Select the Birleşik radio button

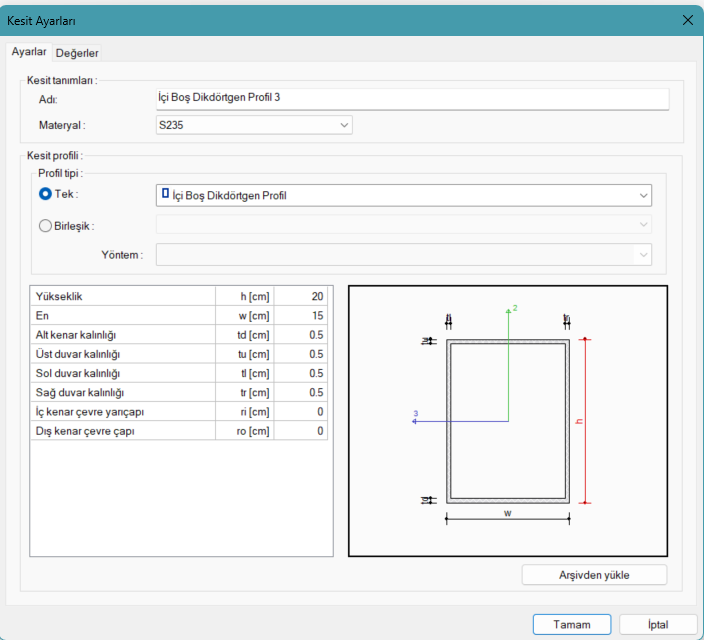[45, 225]
